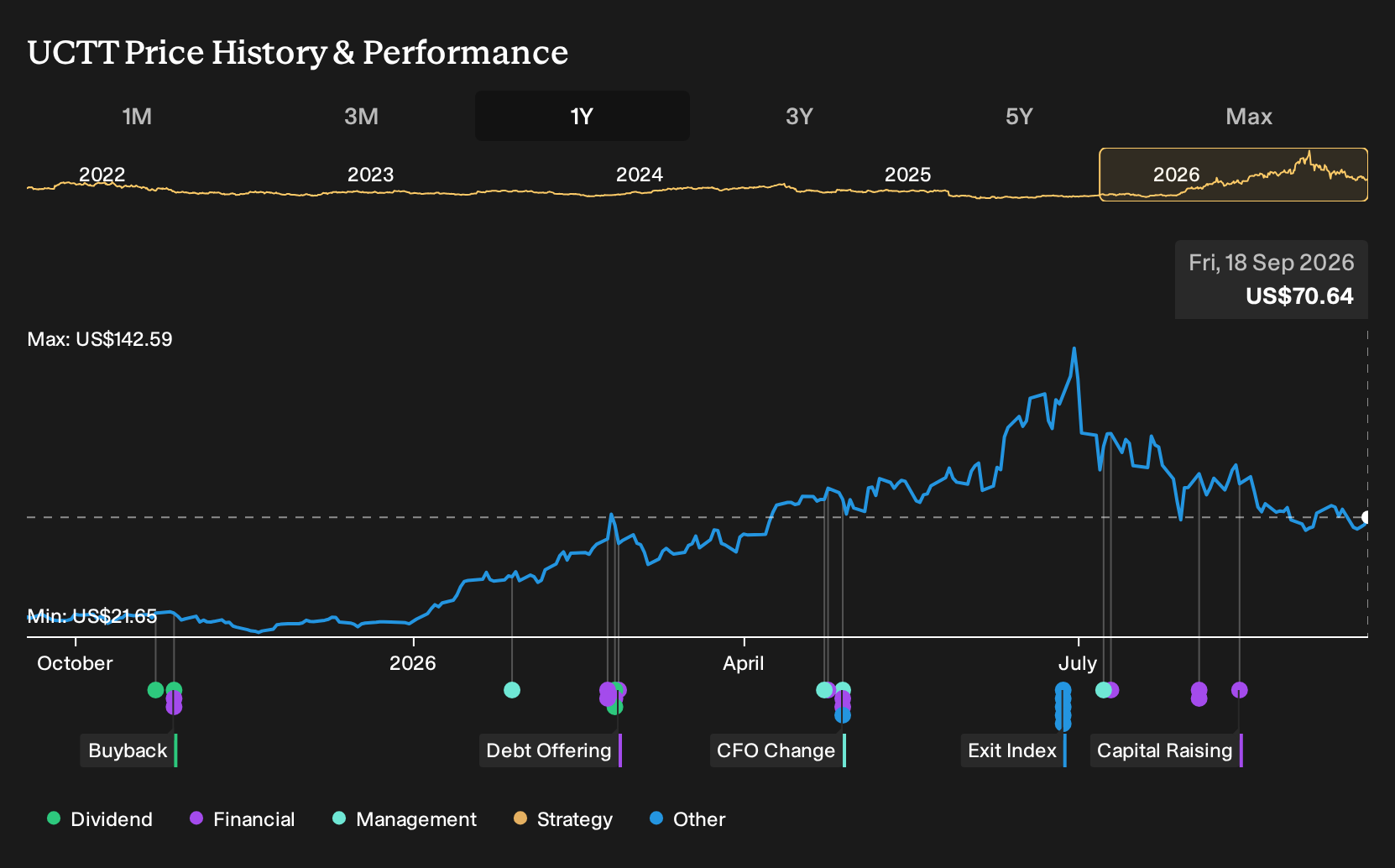Click the green dividend dot left of Buyback cluster
This screenshot has height=868, width=1395.
coord(155,690)
